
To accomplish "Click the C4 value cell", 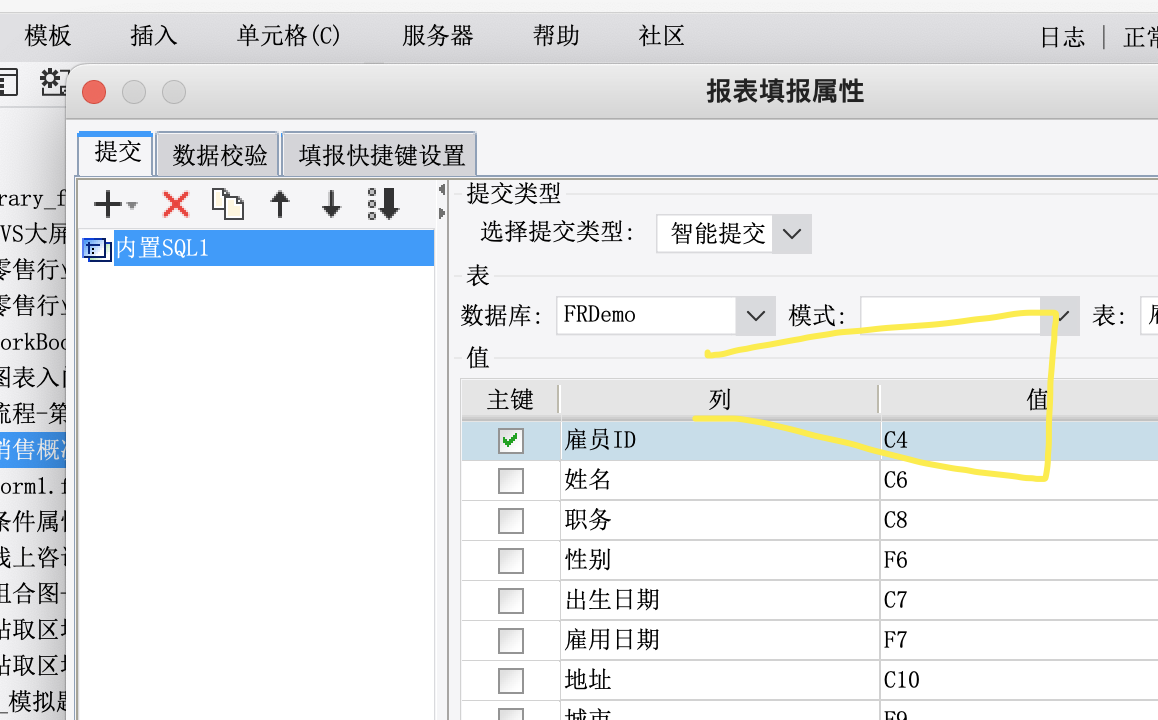I will pyautogui.click(x=1020, y=441).
